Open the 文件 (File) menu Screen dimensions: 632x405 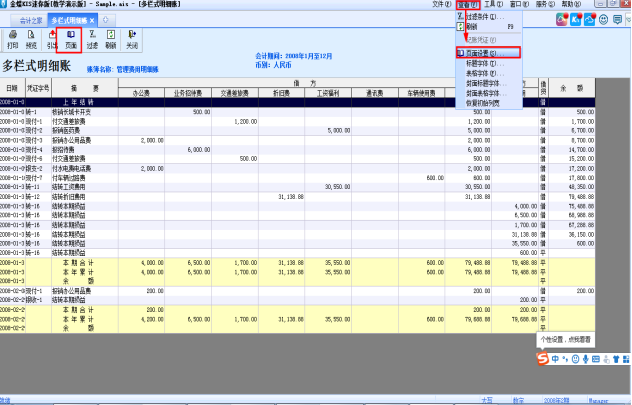(x=439, y=5)
